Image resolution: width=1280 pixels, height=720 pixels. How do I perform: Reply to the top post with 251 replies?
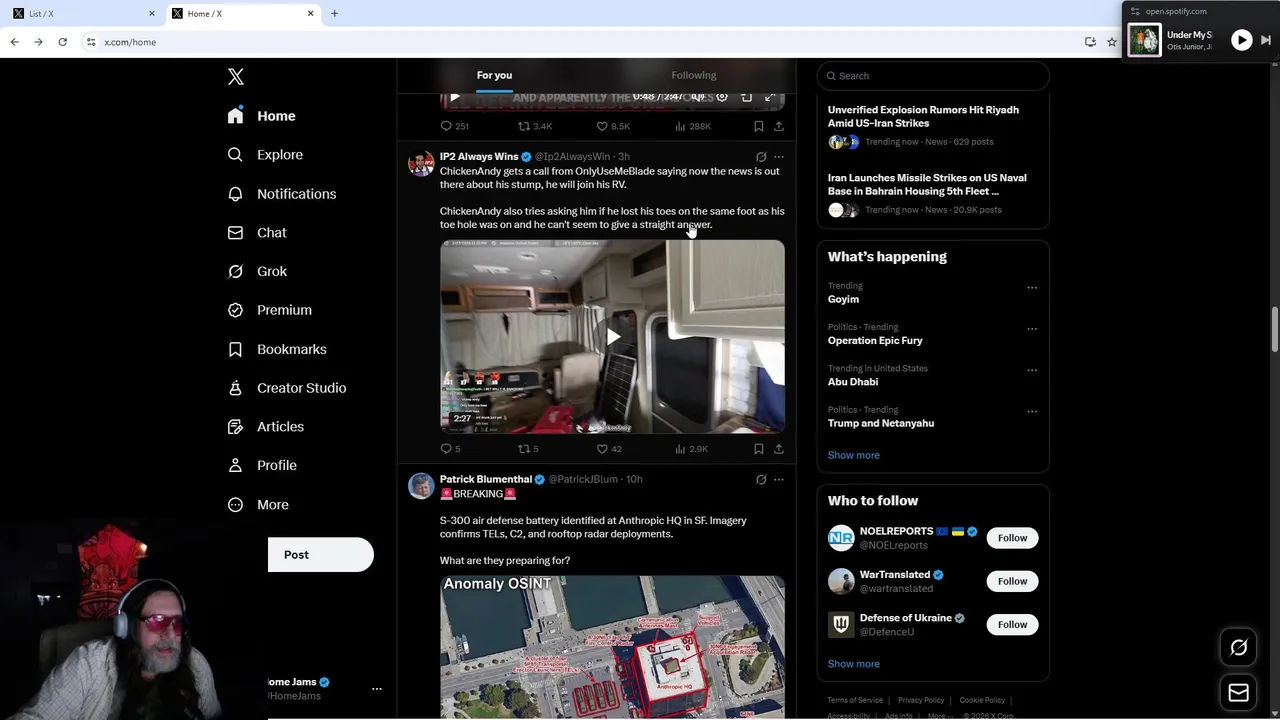[x=455, y=126]
